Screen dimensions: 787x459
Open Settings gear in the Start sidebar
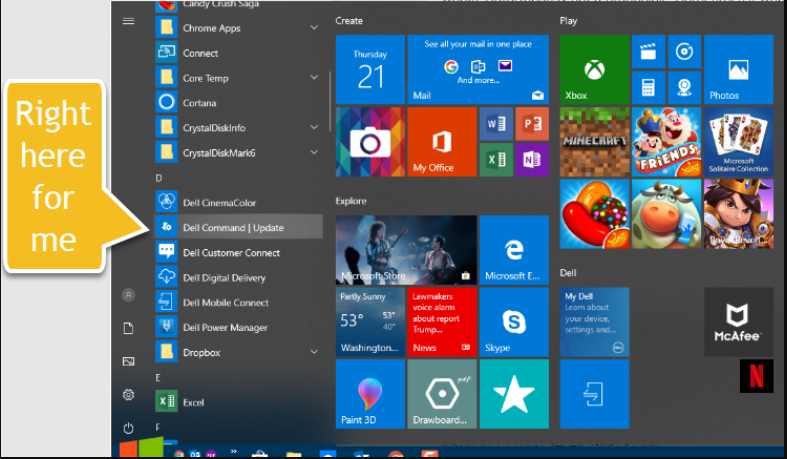[128, 395]
